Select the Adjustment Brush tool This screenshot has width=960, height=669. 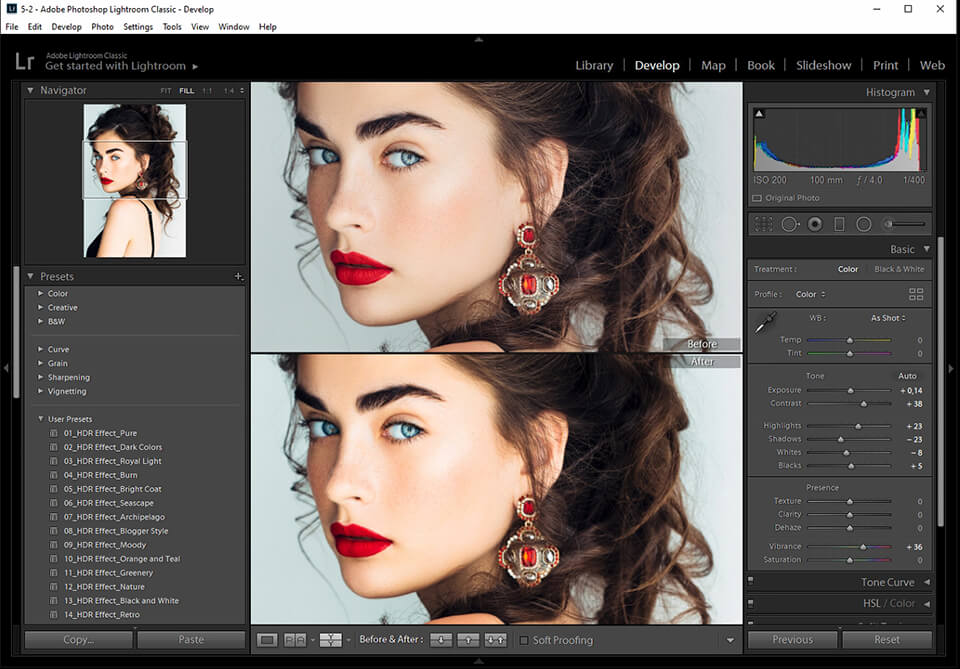pyautogui.click(x=889, y=224)
